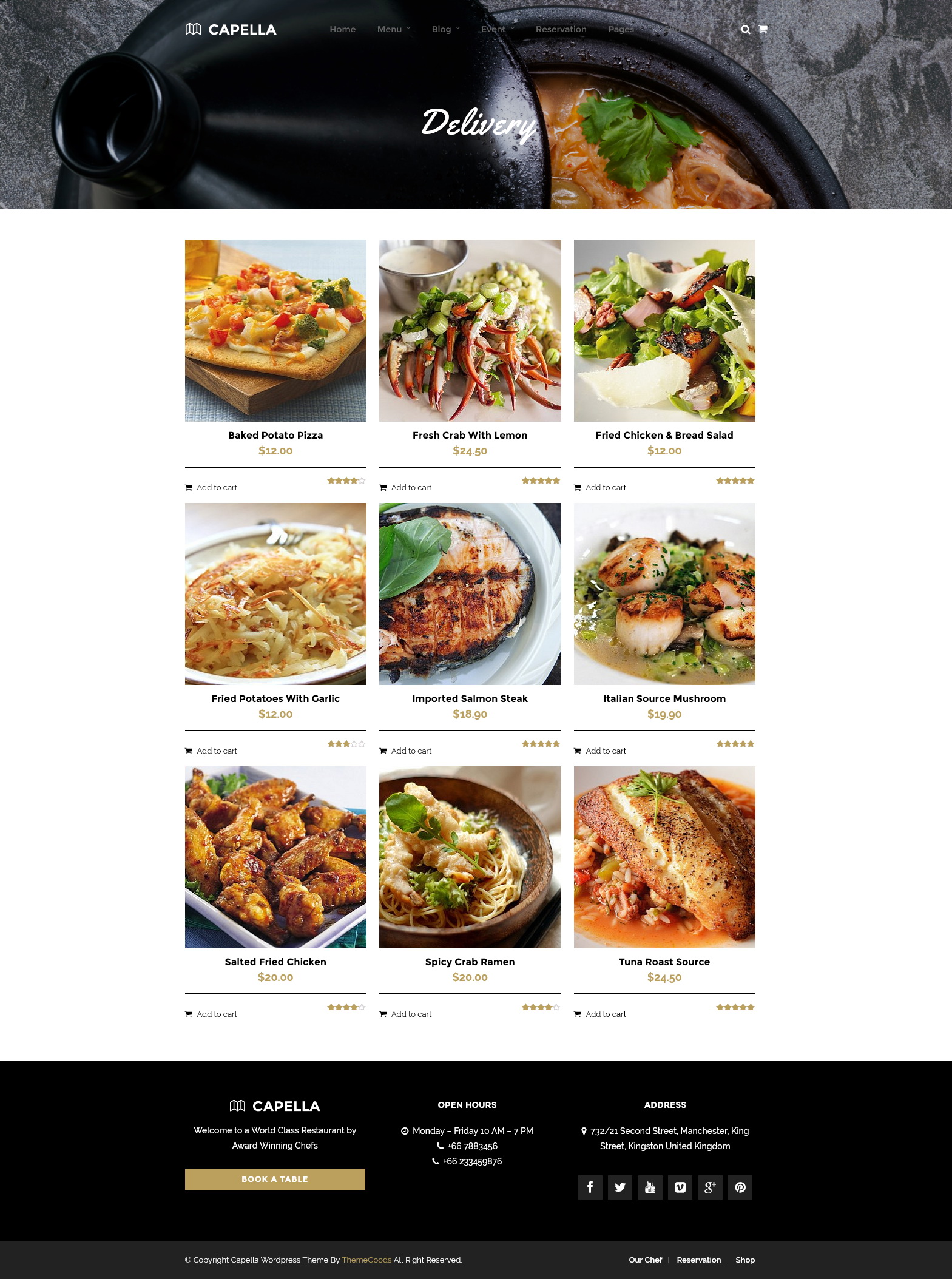Expand the Event dropdown in navigation

click(x=498, y=29)
